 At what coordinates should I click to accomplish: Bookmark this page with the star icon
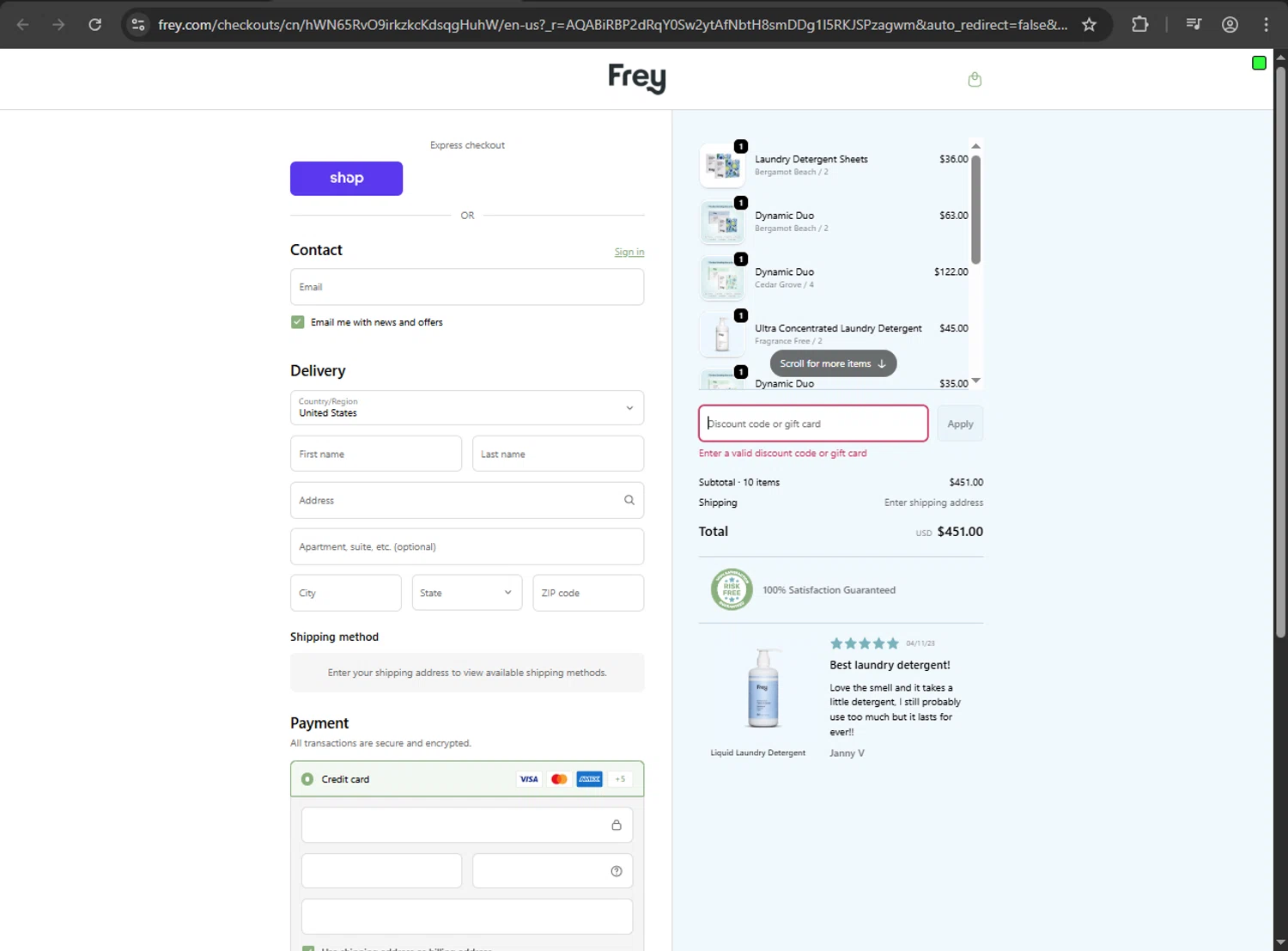pyautogui.click(x=1090, y=25)
